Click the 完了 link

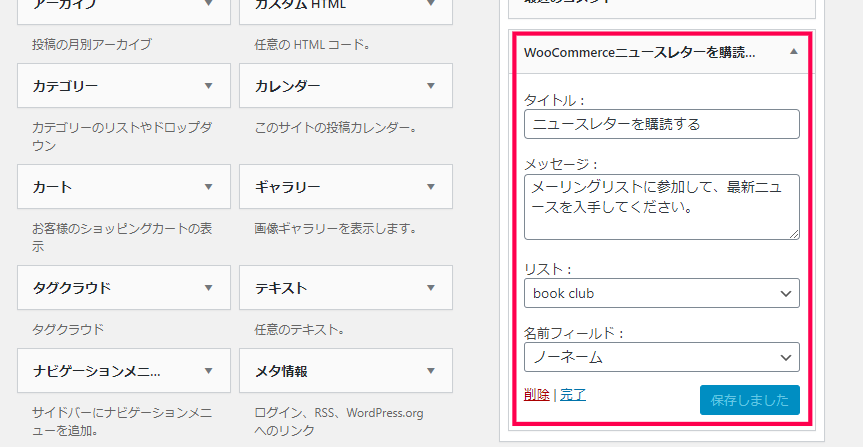573,394
